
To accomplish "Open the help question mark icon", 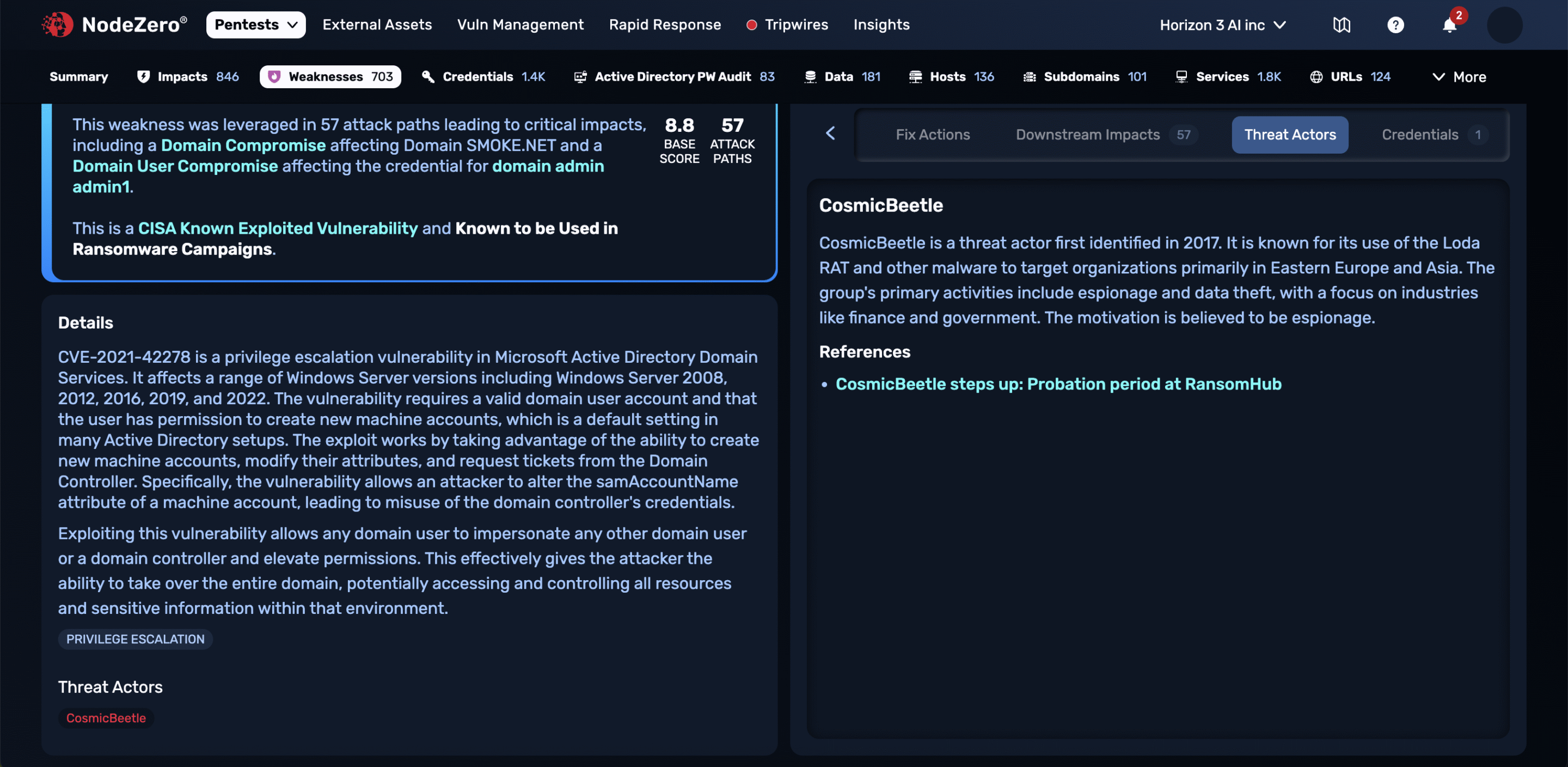I will (x=1395, y=25).
